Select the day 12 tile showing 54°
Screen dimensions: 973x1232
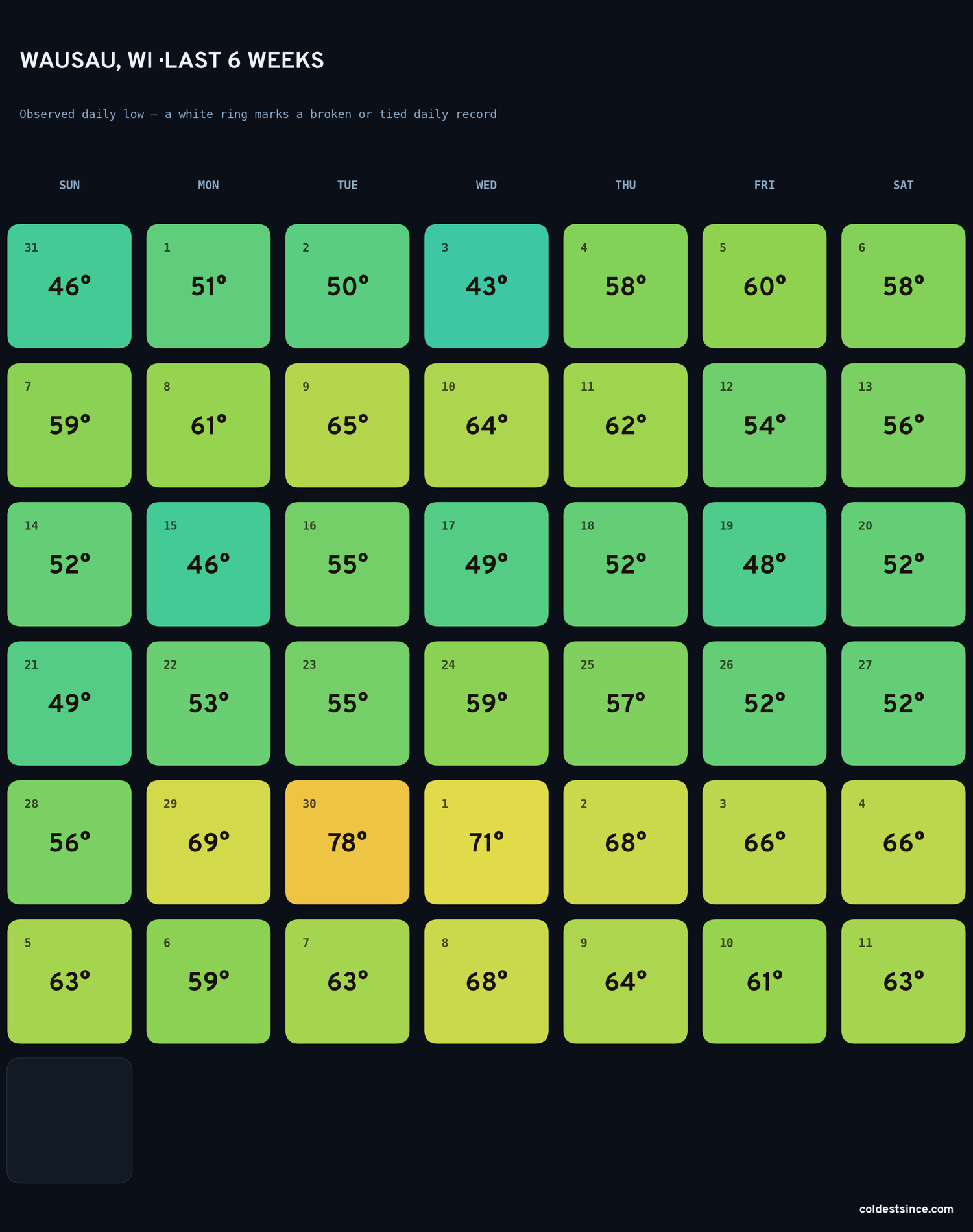coord(764,425)
